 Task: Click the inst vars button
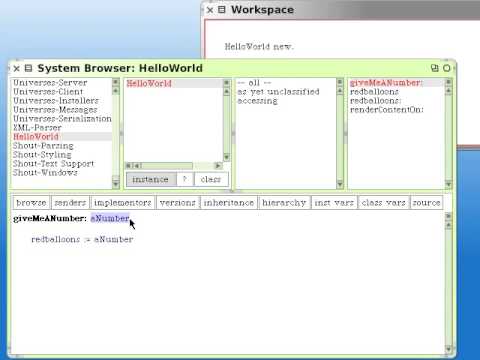click(334, 202)
